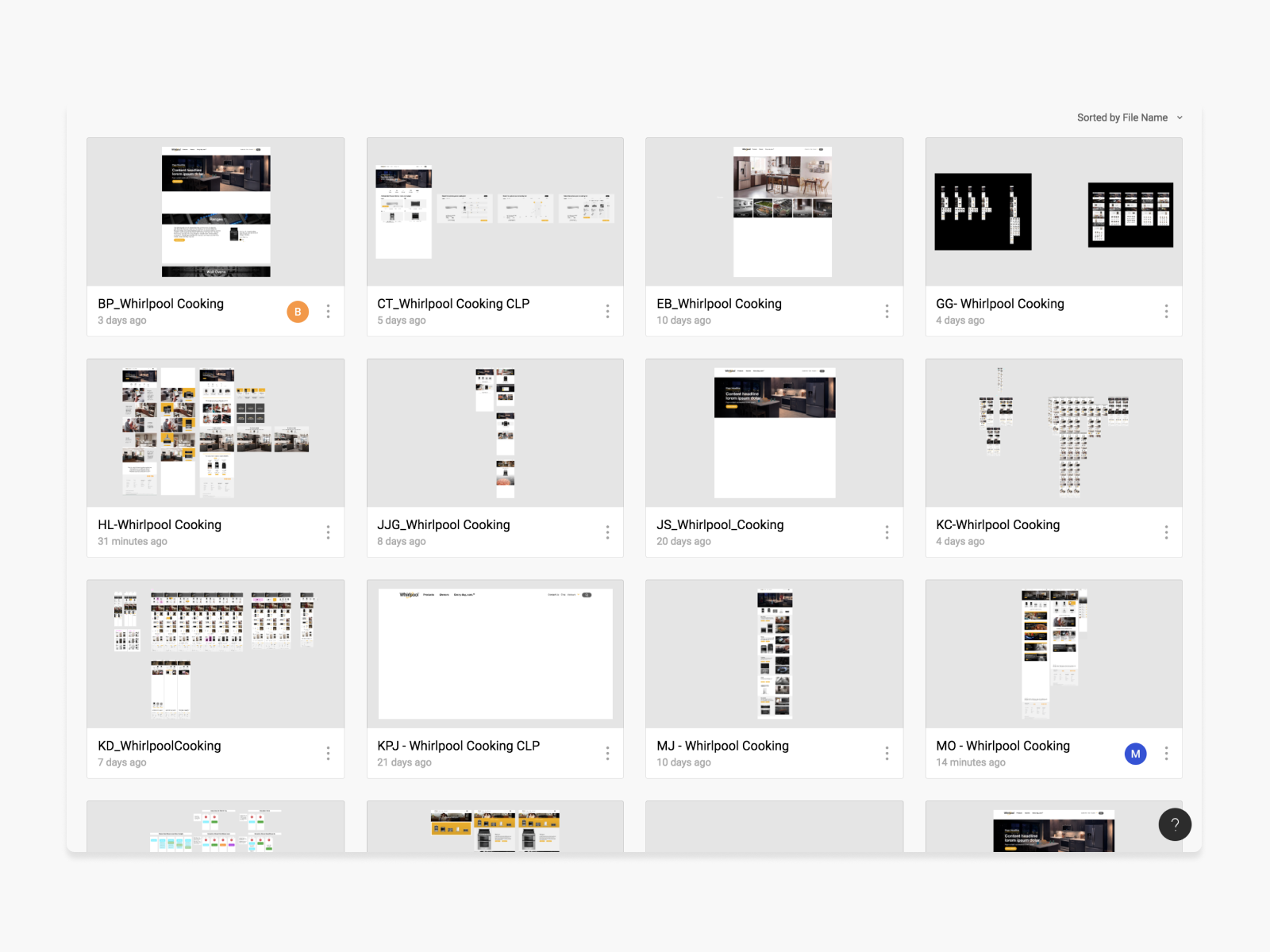
Task: Click the '14 minutes ago' timestamp
Action: click(x=971, y=762)
